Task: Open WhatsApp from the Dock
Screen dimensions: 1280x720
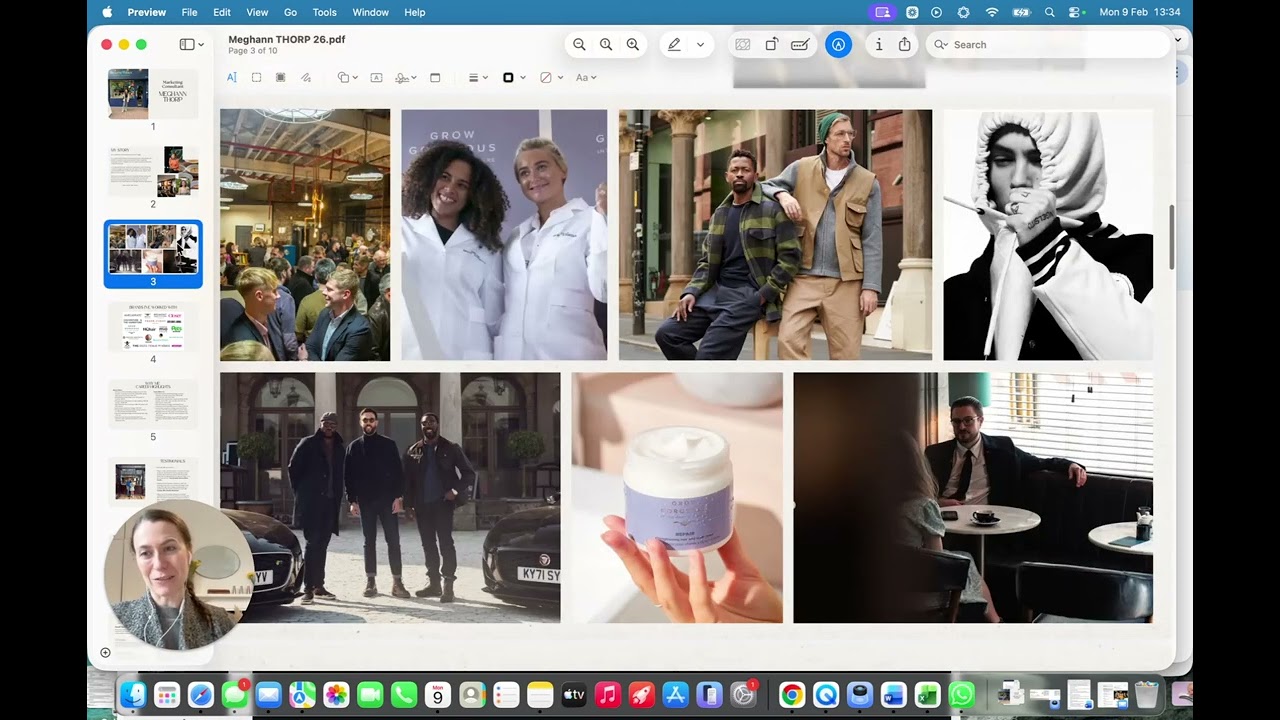Action: (x=961, y=694)
